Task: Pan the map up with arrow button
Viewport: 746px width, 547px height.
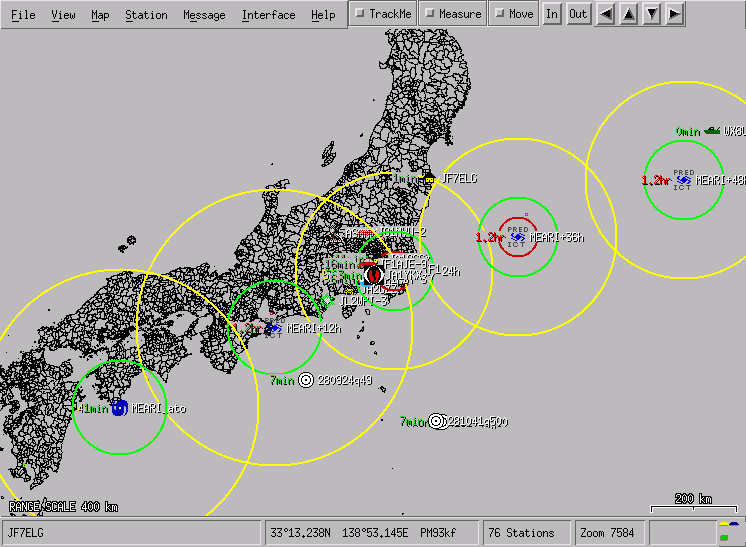Action: coord(629,14)
